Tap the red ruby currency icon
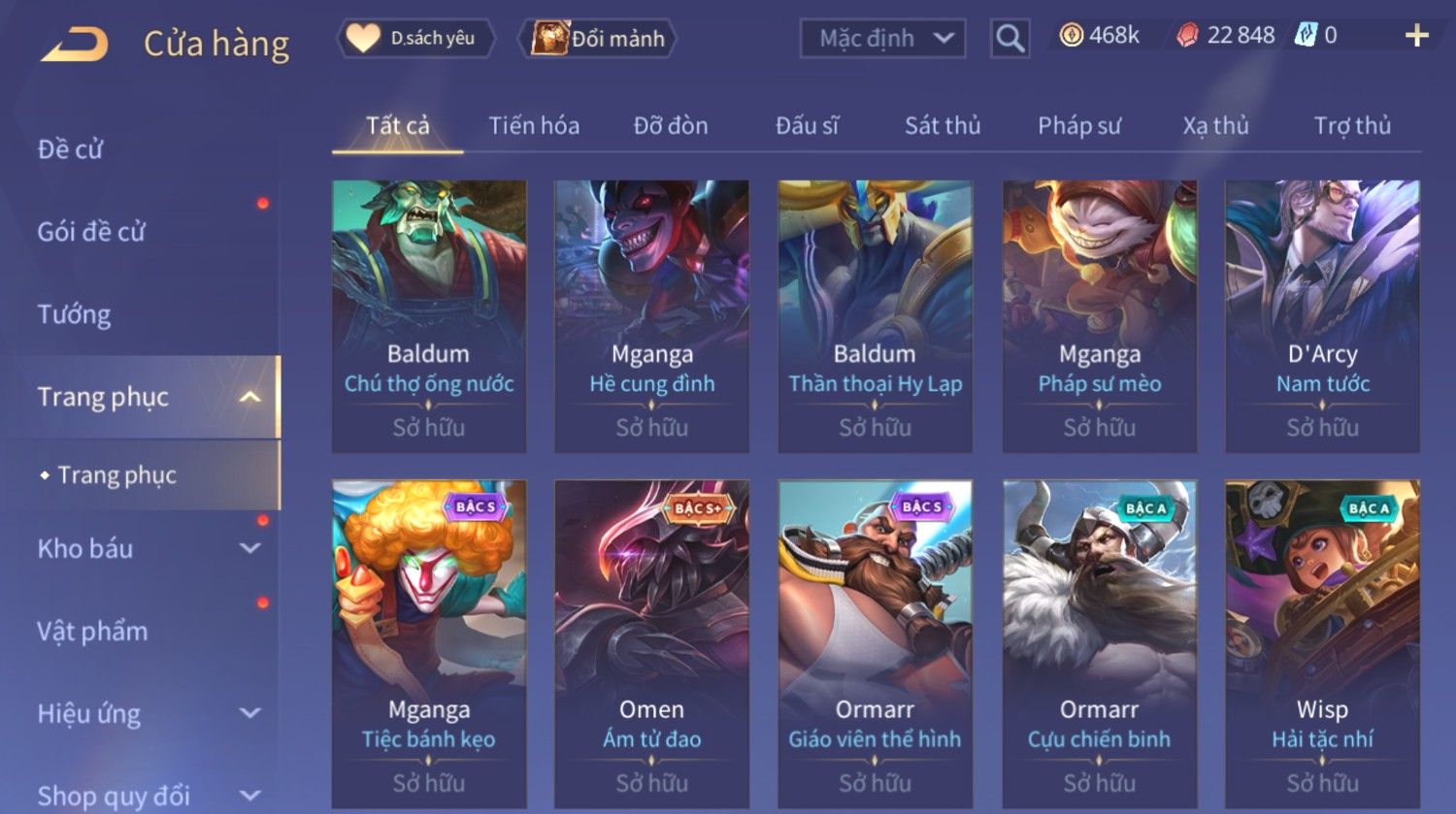This screenshot has height=814, width=1456. point(1187,36)
